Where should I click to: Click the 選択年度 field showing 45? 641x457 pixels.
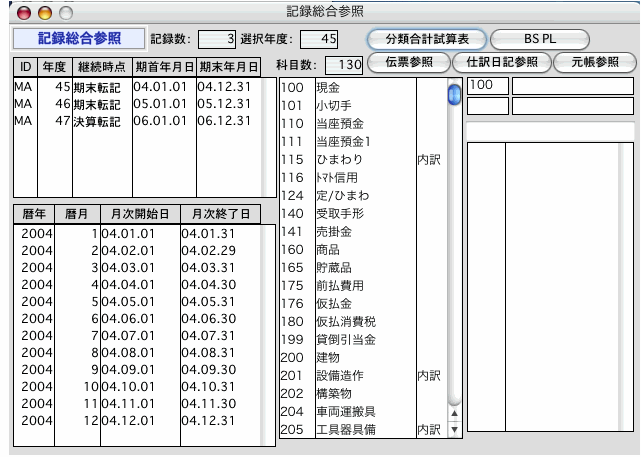[321, 39]
